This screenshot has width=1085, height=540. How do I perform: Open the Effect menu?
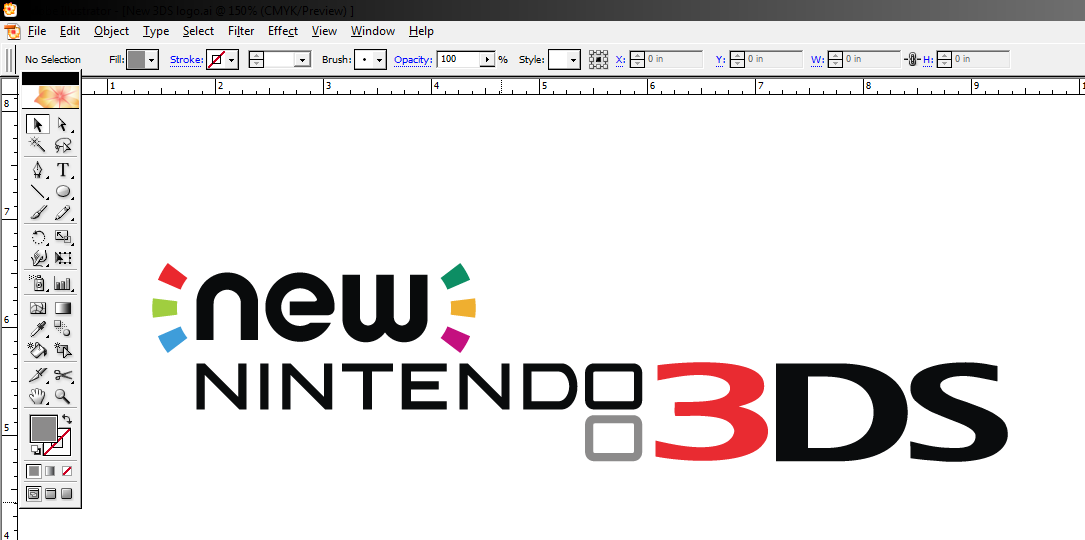(283, 31)
